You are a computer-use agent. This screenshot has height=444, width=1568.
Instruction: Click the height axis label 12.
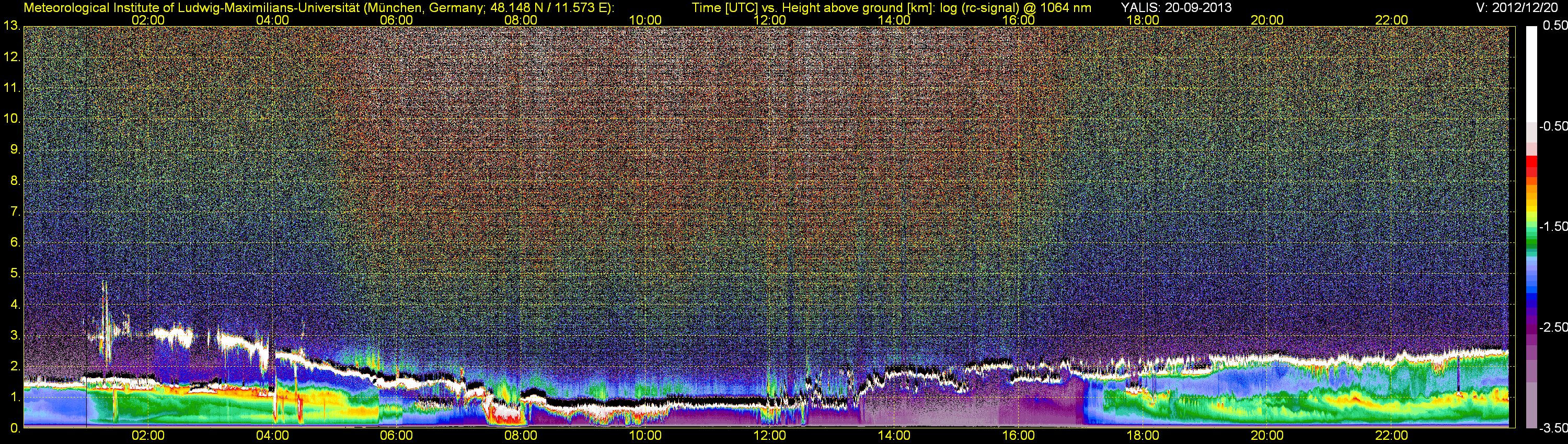coord(11,56)
